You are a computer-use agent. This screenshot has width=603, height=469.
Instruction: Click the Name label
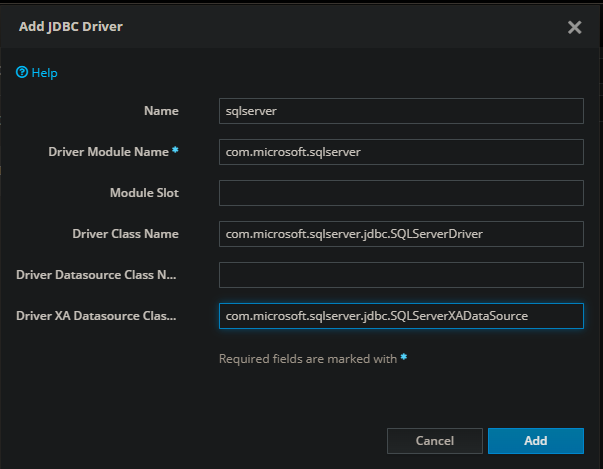click(163, 111)
